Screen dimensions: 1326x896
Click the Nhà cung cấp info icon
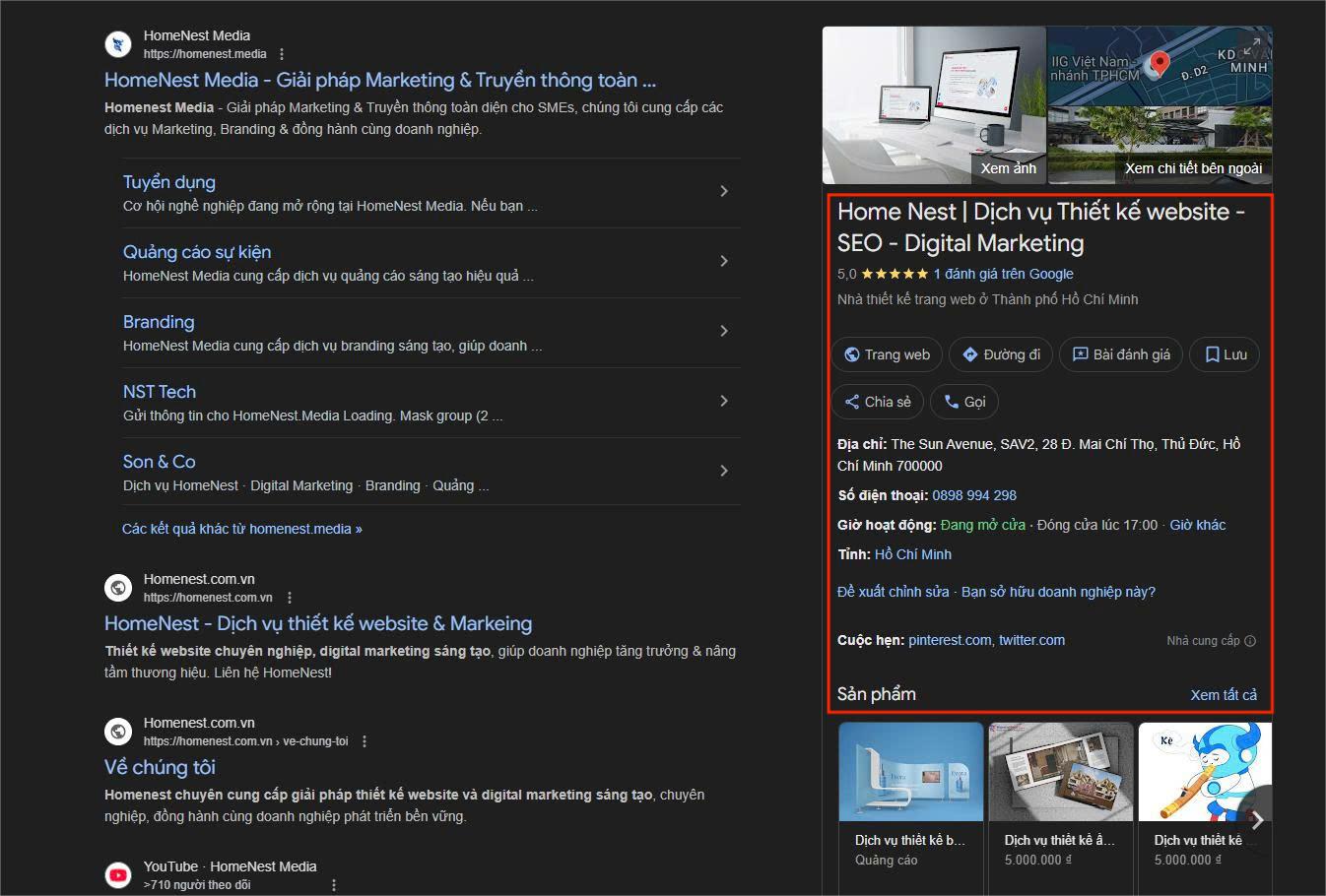point(1250,641)
